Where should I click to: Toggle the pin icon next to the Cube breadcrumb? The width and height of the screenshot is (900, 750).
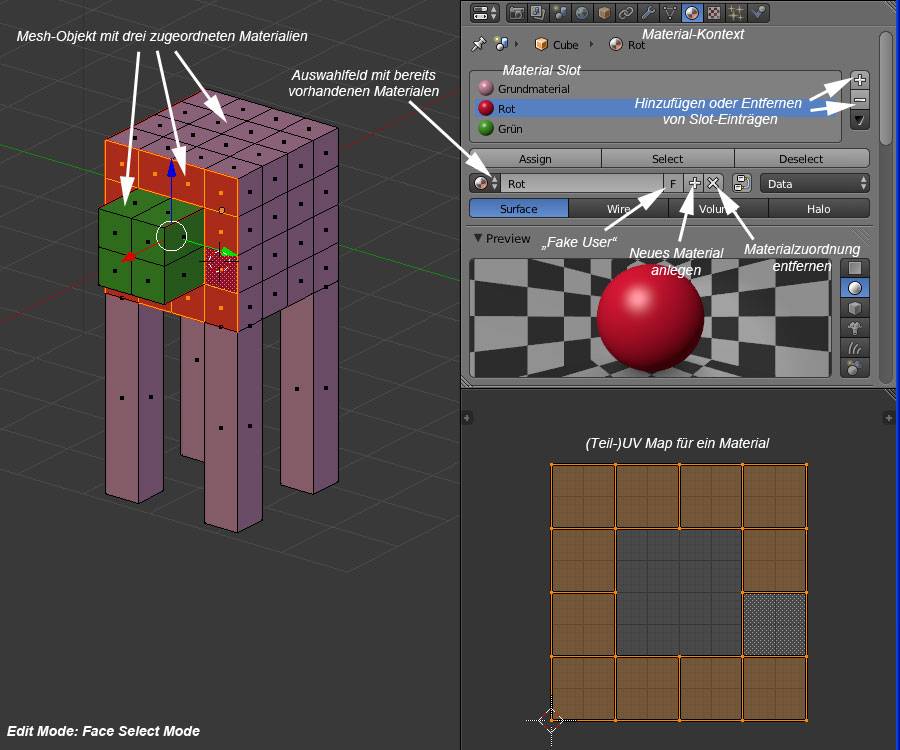pyautogui.click(x=478, y=45)
